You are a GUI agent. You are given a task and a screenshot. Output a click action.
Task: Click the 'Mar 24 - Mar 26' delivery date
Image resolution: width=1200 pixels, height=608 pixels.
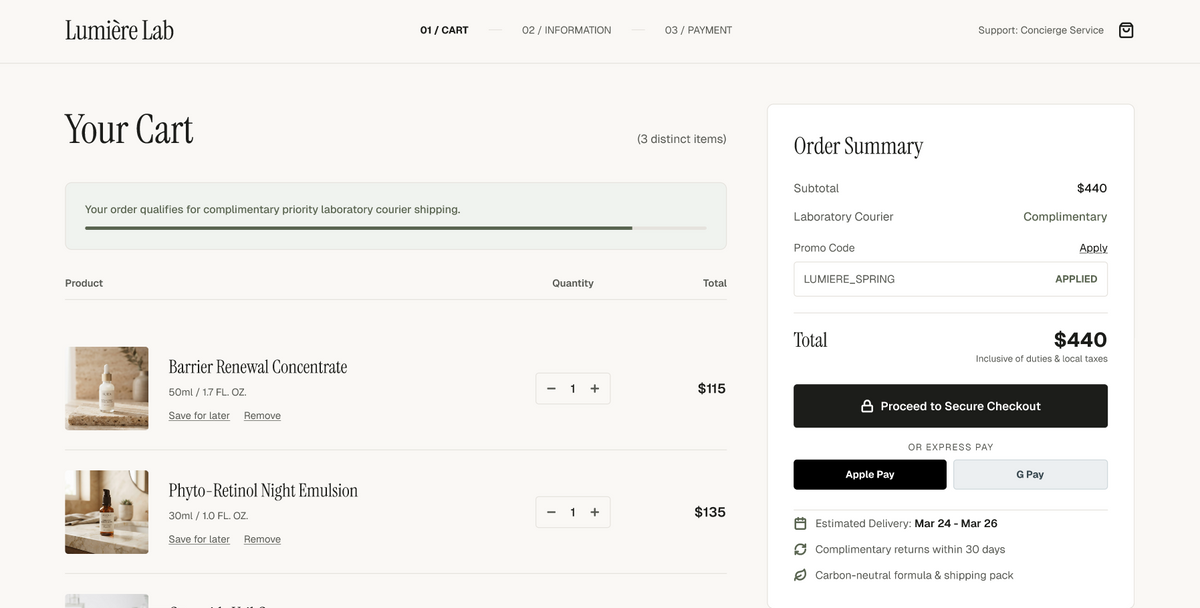(x=955, y=523)
